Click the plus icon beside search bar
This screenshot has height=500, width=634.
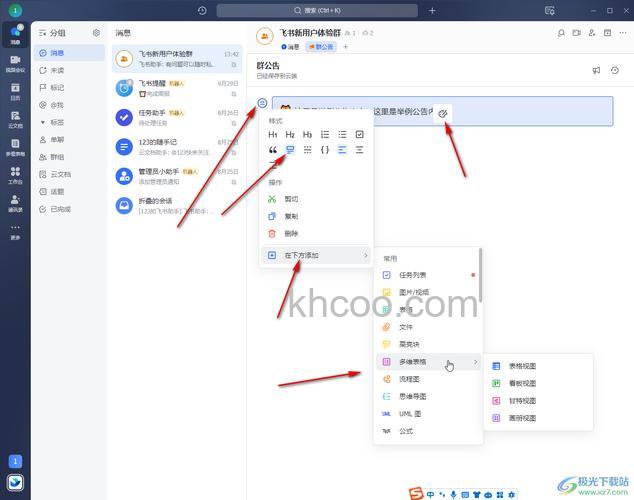[x=432, y=11]
